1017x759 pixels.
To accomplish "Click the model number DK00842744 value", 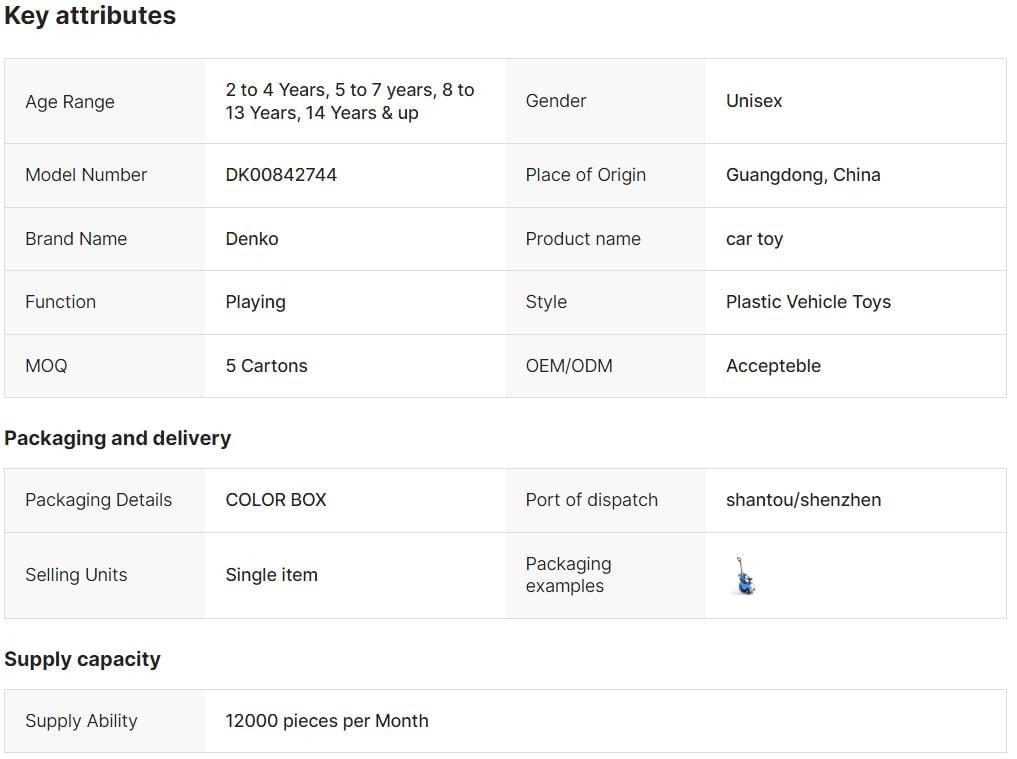I will point(281,175).
